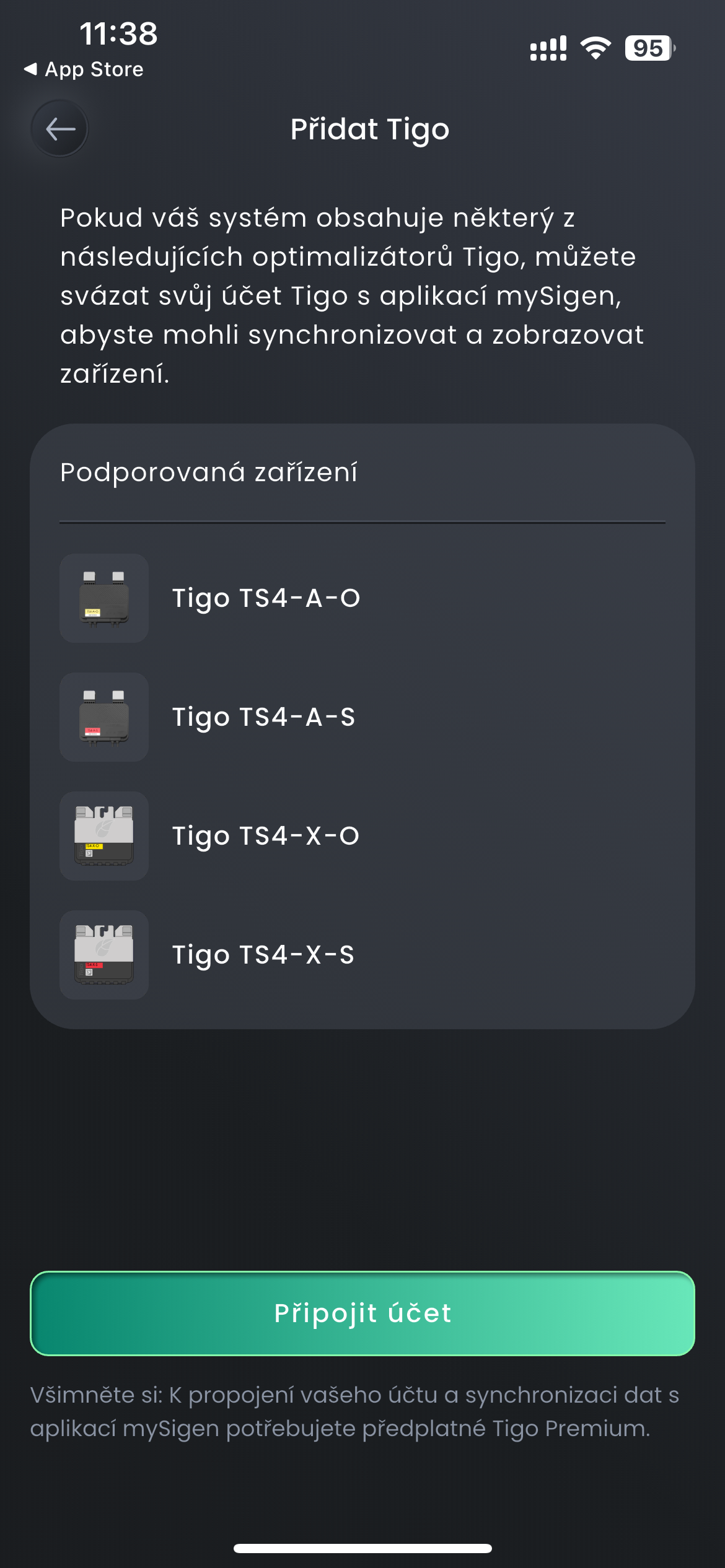725x1568 pixels.
Task: Tap the Tigo Premium subscription note
Action: click(354, 1411)
